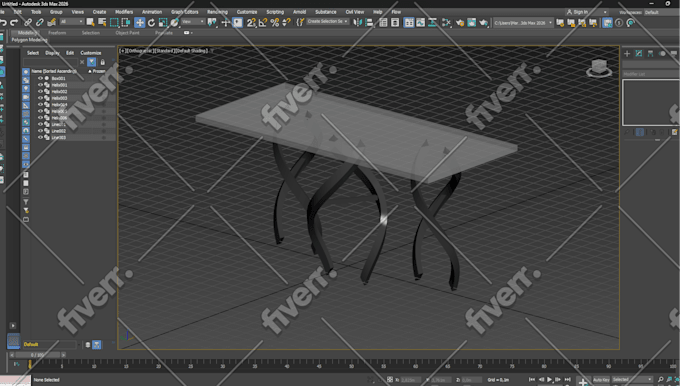
Task: Select the Link tool chain icon
Action: click(28, 22)
